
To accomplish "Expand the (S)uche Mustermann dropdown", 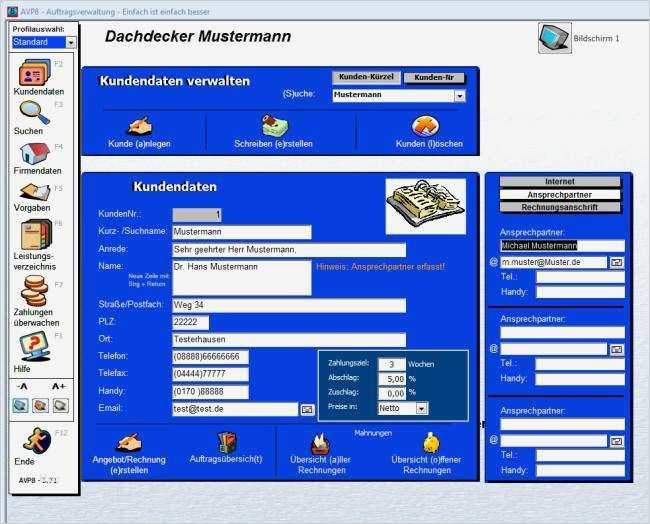I will [x=460, y=96].
